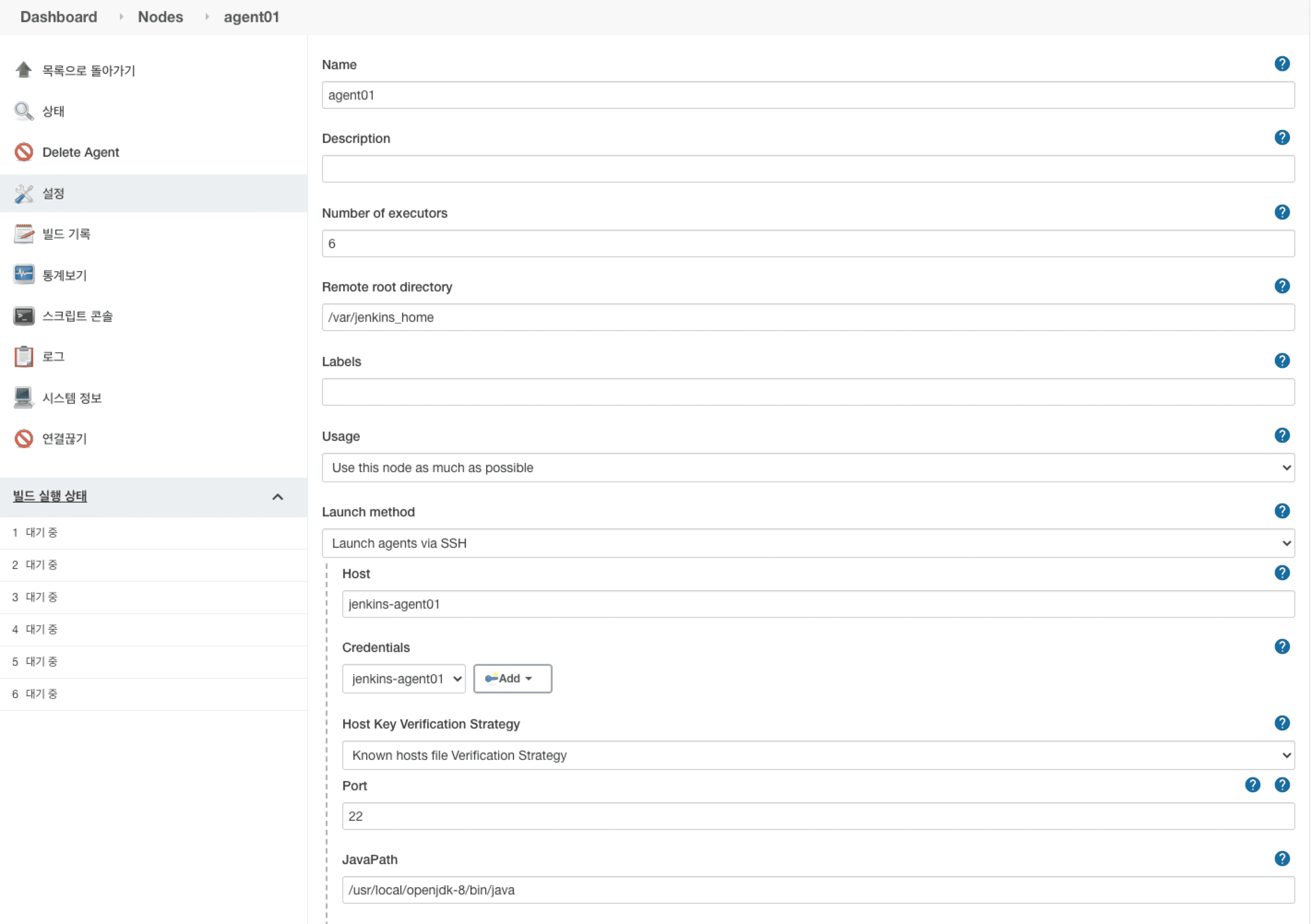The image size is (1311, 924).
Task: Click the breadcrumb arrow after Dashboard
Action: point(121,17)
